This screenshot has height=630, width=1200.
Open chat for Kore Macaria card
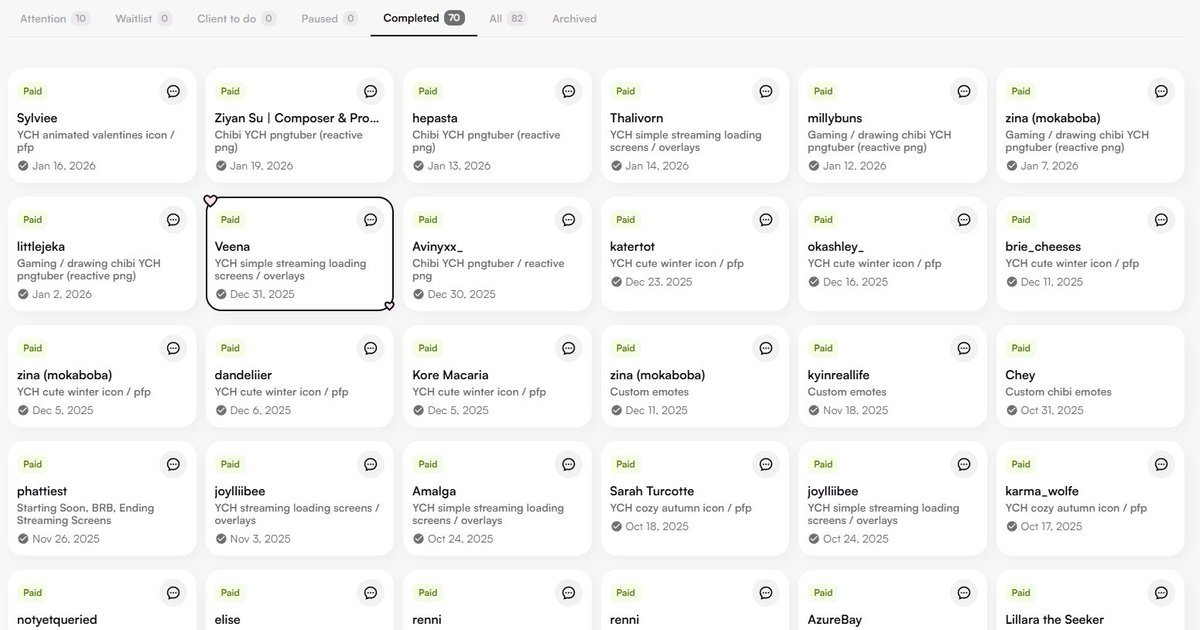pos(568,348)
